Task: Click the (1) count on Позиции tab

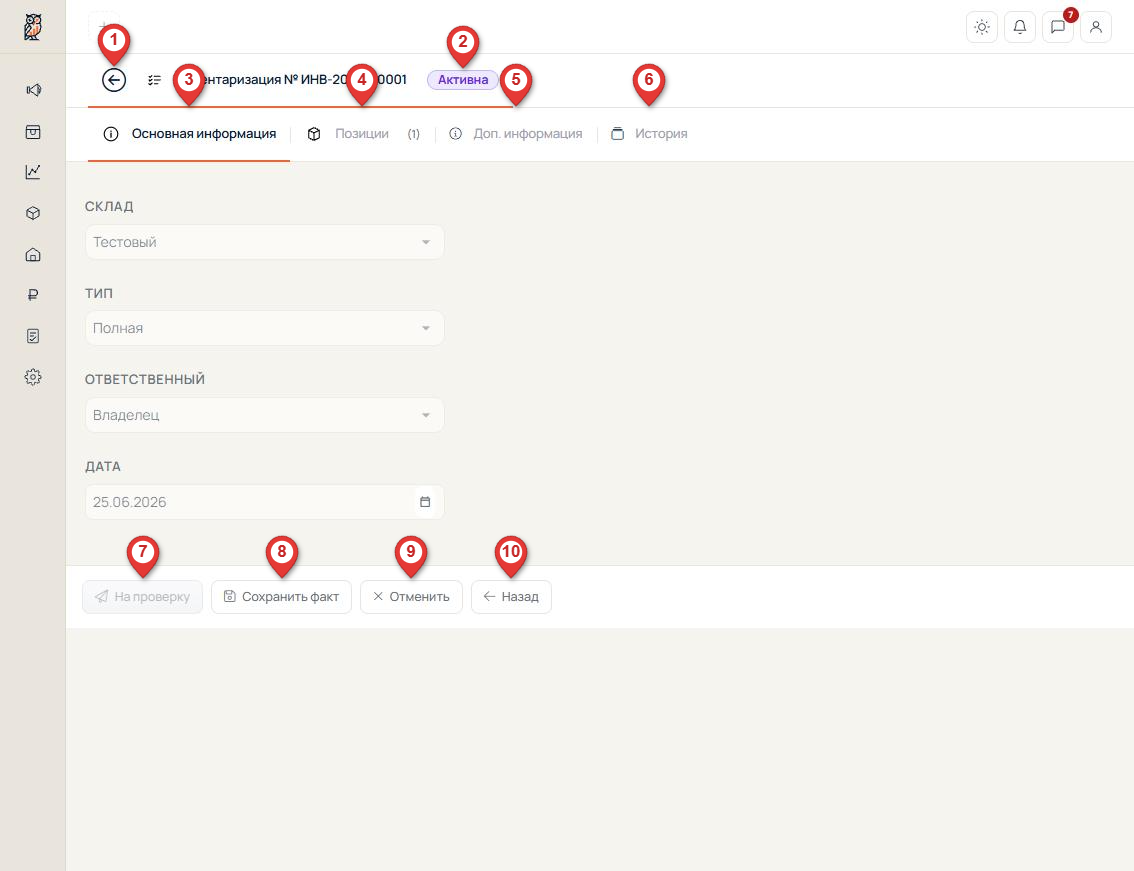Action: coord(414,134)
